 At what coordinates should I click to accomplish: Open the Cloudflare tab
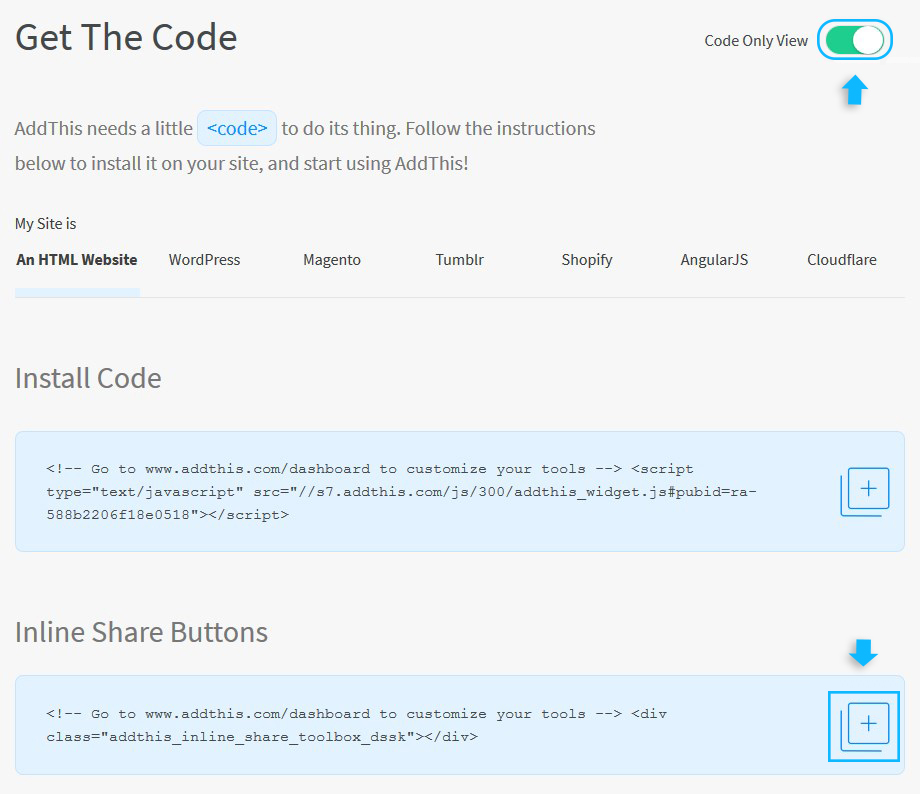[841, 259]
